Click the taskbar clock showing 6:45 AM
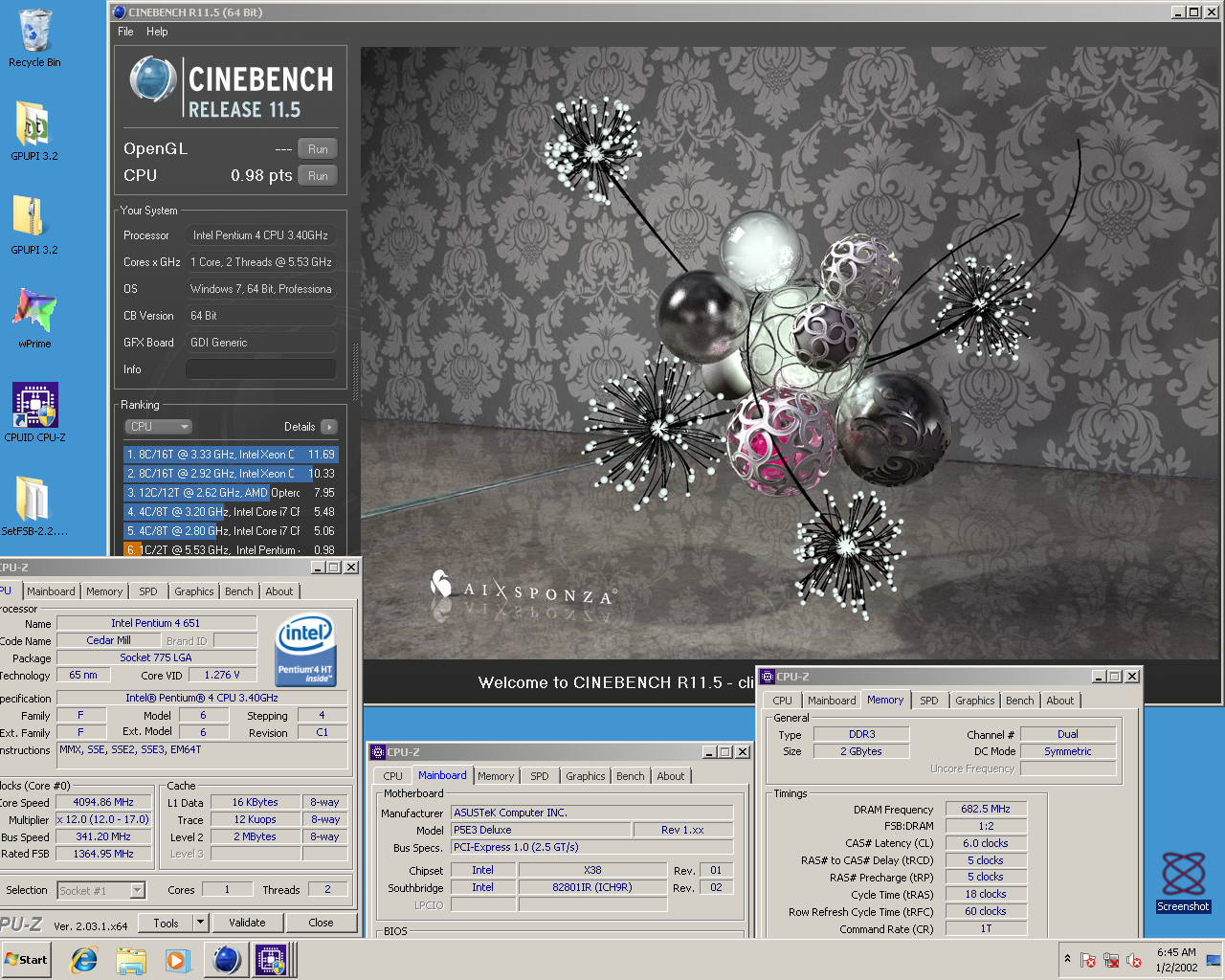Screen dimensions: 1225x980 pyautogui.click(x=1176, y=960)
